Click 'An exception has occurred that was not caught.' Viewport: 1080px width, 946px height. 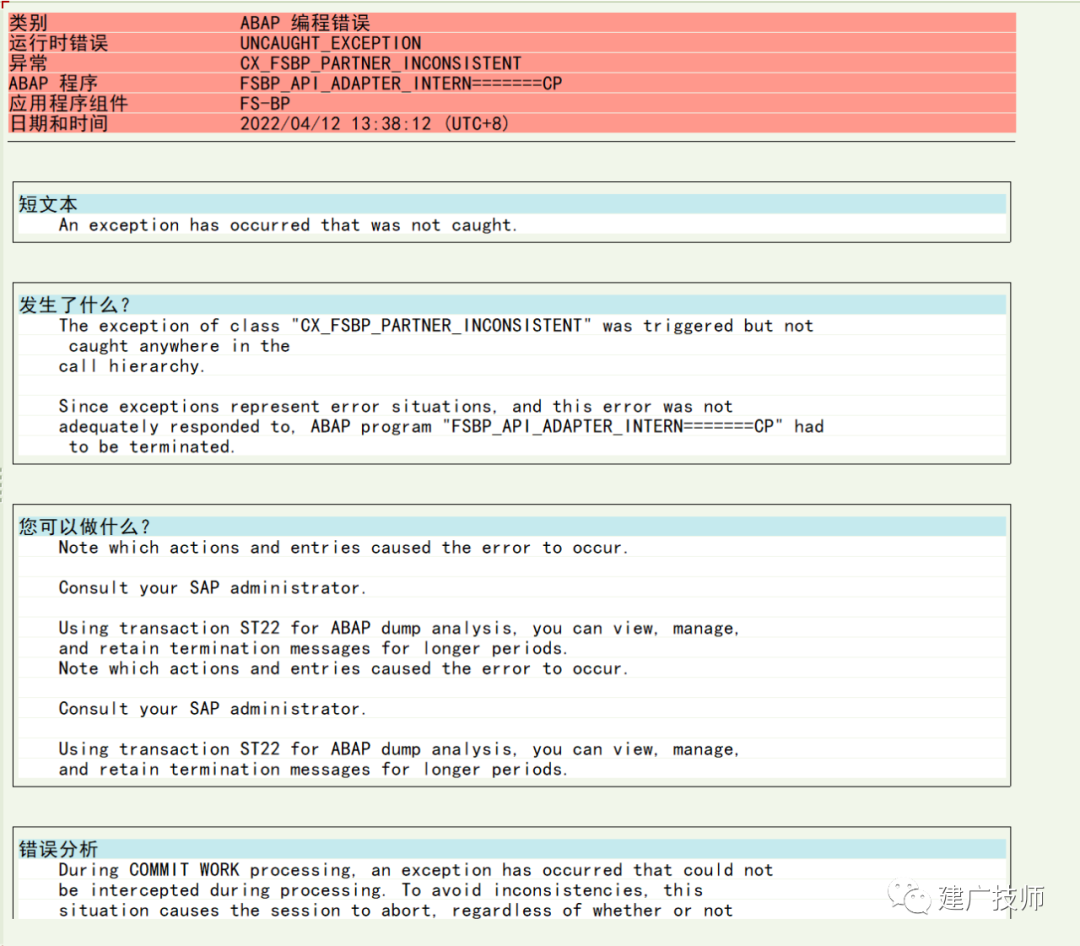click(288, 225)
